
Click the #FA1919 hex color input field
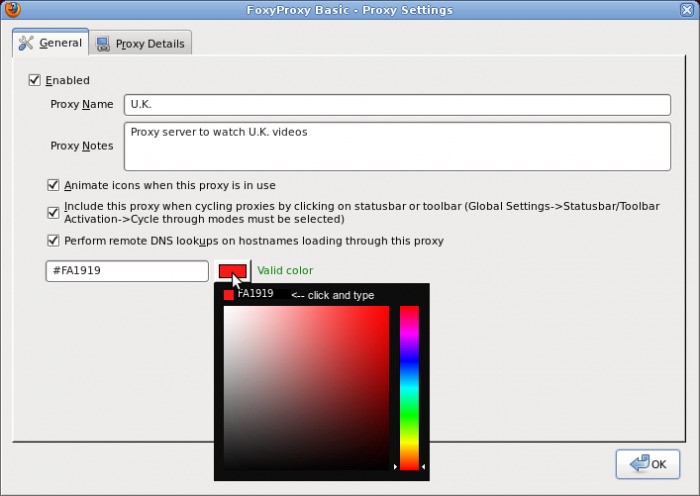(x=126, y=271)
